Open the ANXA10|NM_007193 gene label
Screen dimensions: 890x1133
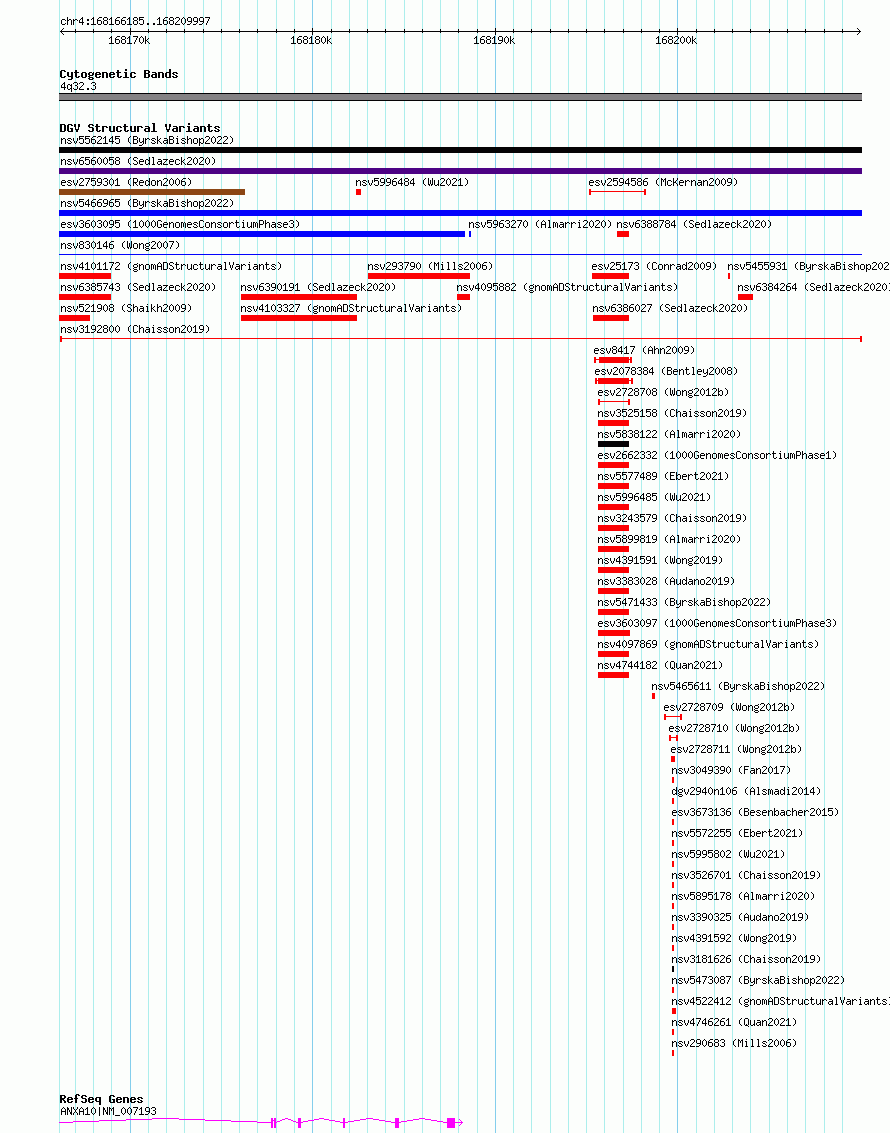click(108, 1111)
